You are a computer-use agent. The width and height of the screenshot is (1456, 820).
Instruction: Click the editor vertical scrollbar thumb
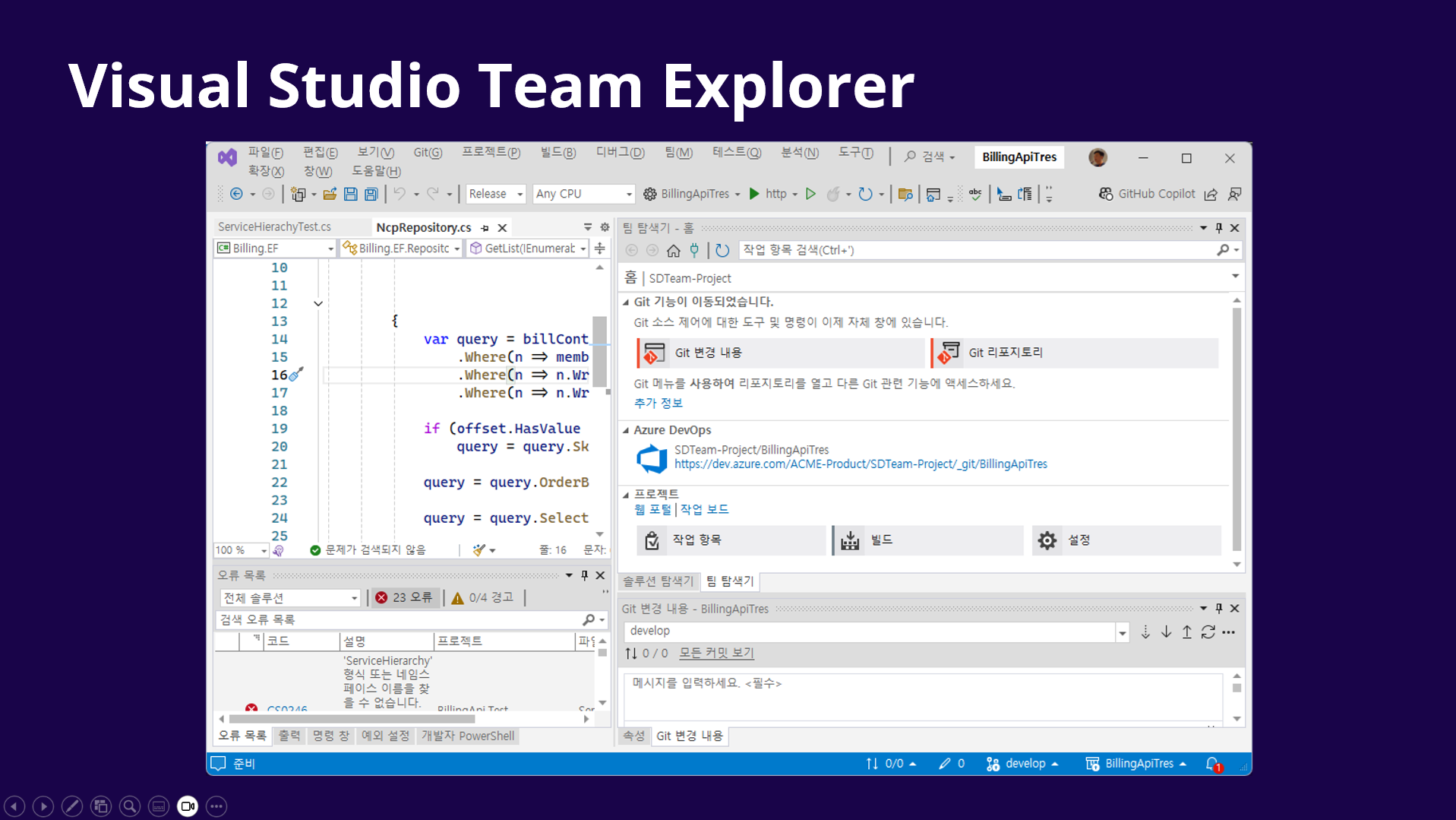pos(599,350)
